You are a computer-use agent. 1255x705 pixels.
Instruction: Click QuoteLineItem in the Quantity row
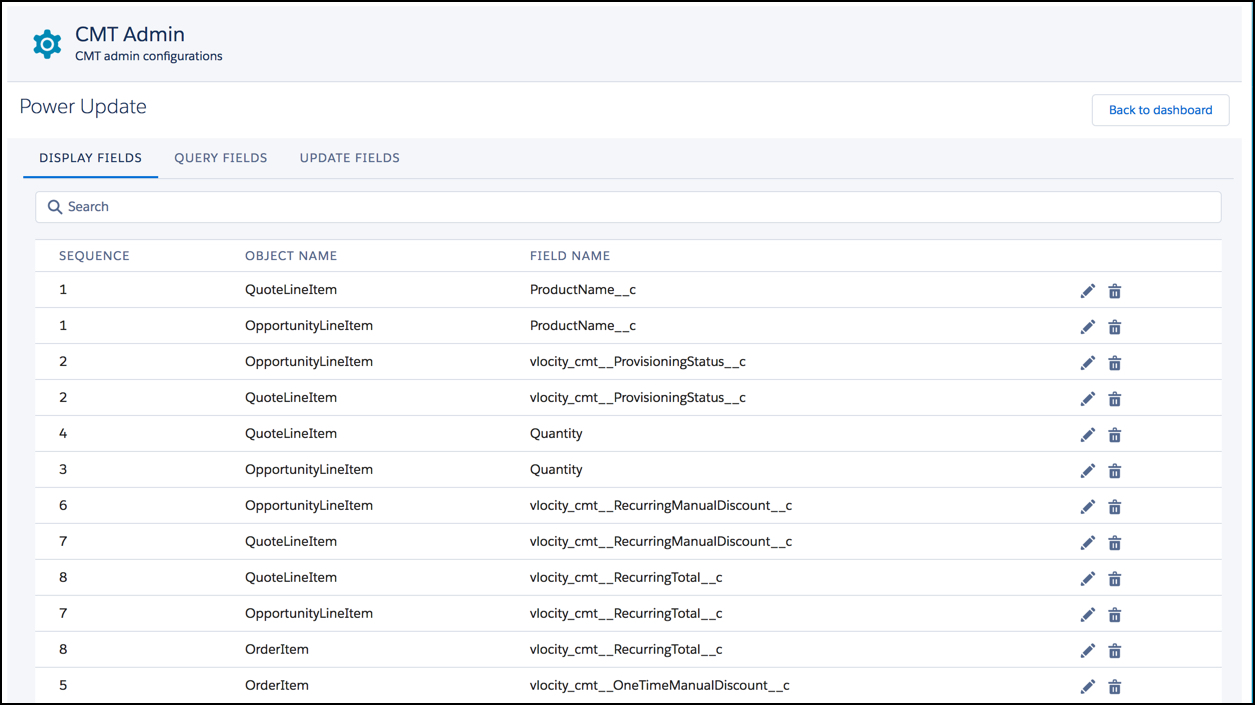(x=291, y=434)
